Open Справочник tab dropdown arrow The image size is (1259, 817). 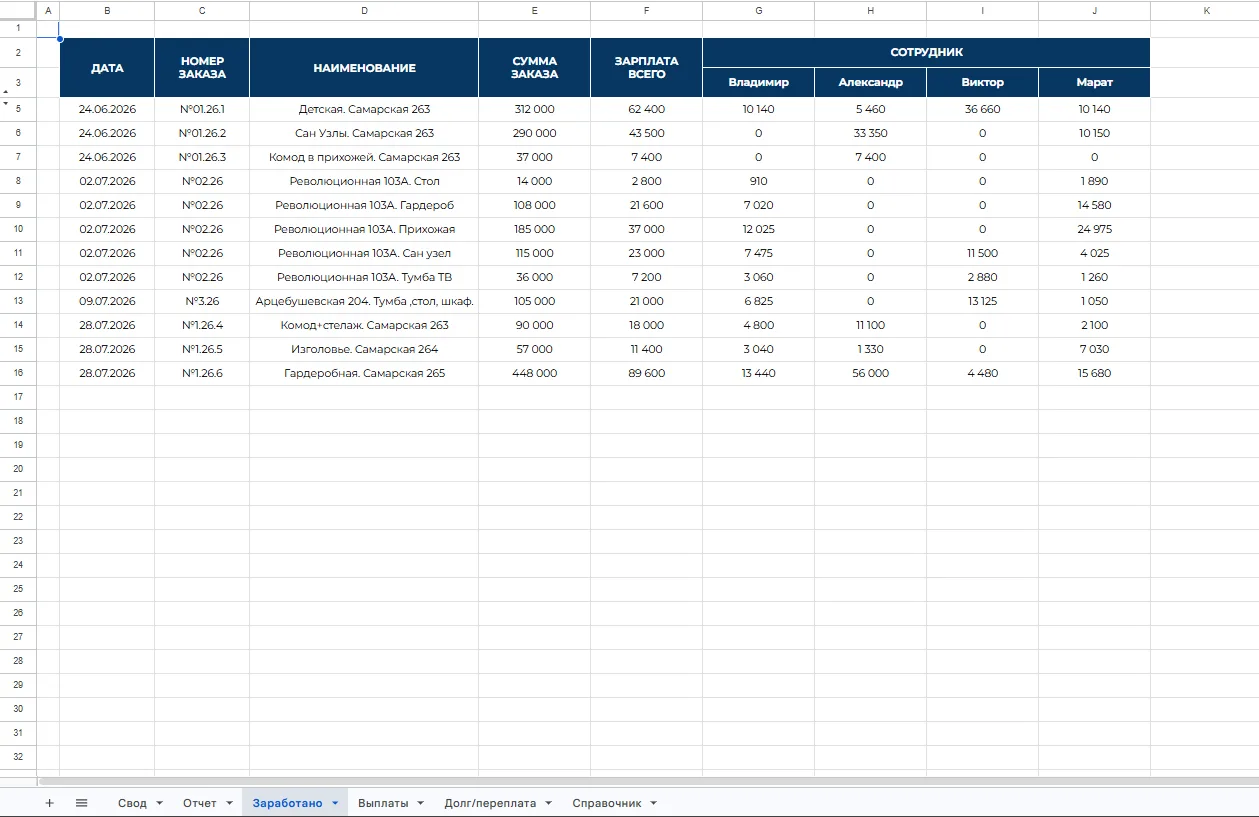[654, 803]
